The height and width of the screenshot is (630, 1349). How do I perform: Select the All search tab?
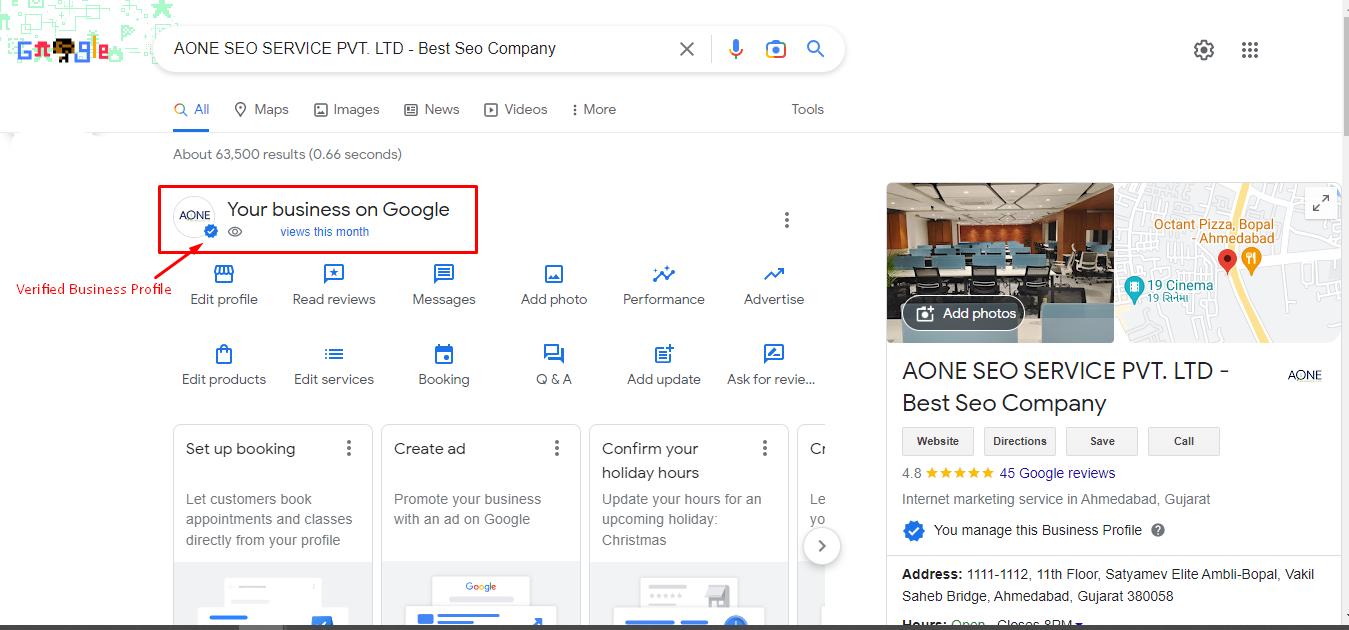(x=191, y=110)
